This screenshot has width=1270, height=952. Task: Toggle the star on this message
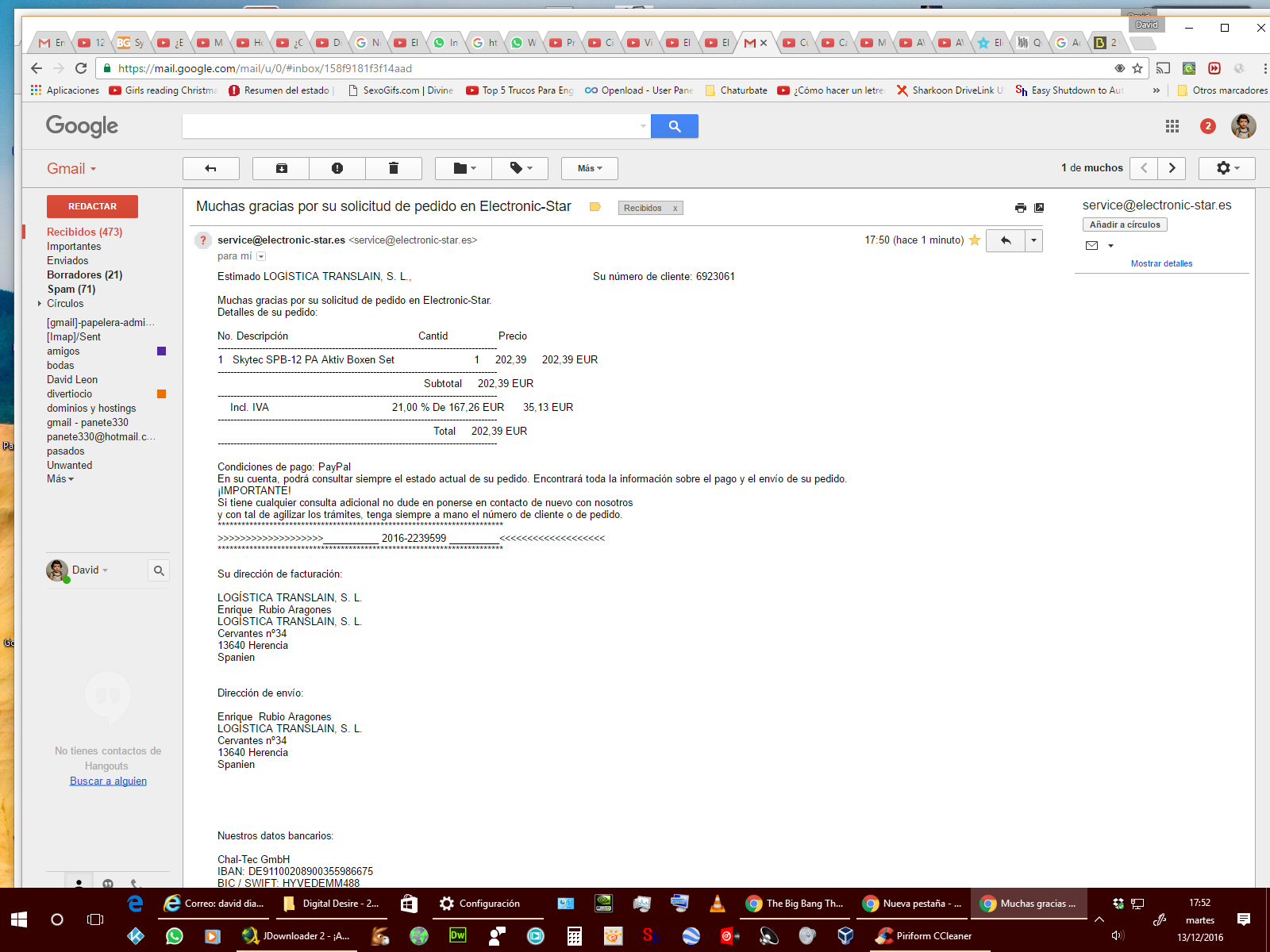point(975,240)
